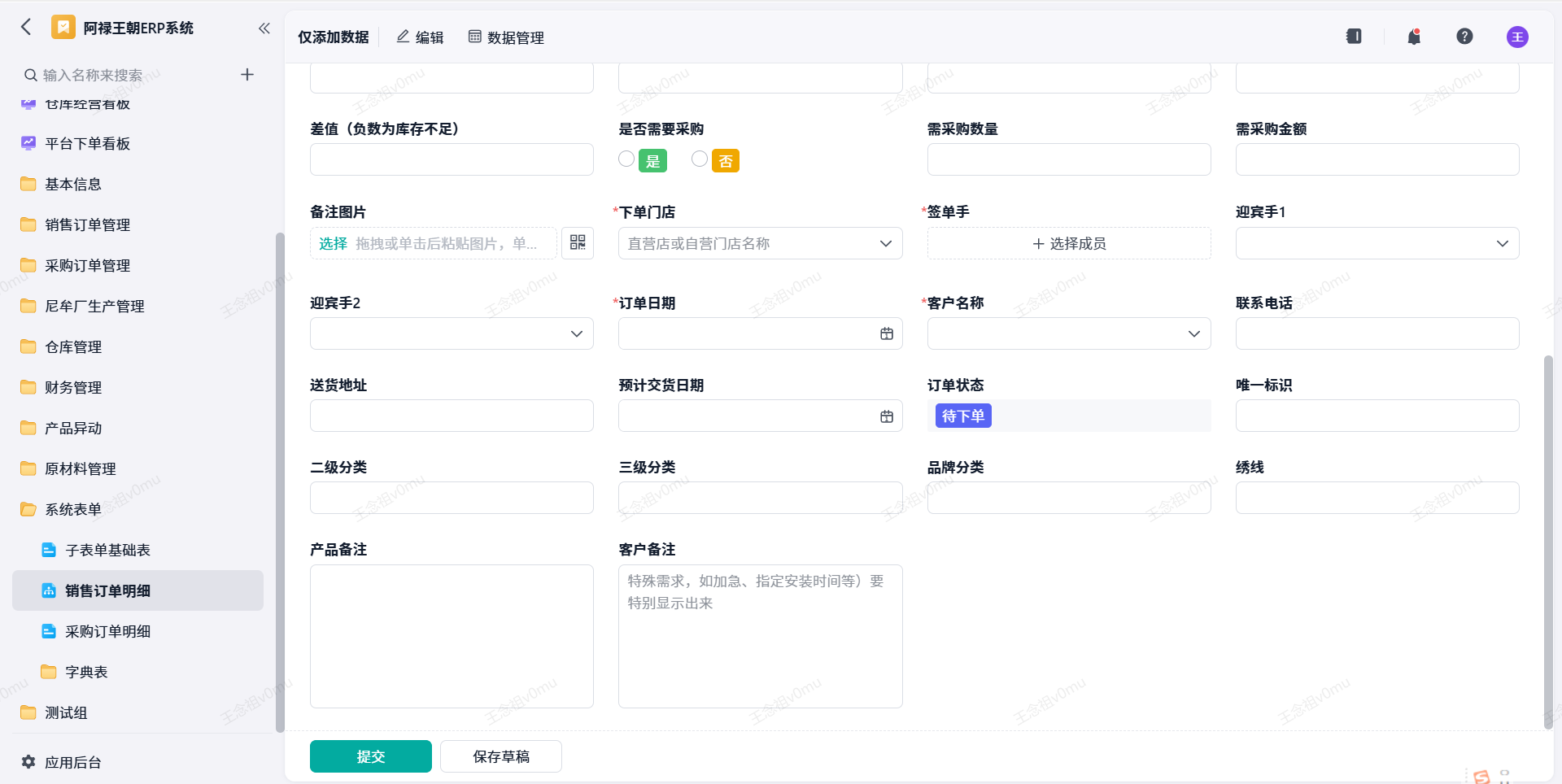Expand the 尼牟厂生产管理 folder
This screenshot has height=784, width=1562.
(138, 306)
